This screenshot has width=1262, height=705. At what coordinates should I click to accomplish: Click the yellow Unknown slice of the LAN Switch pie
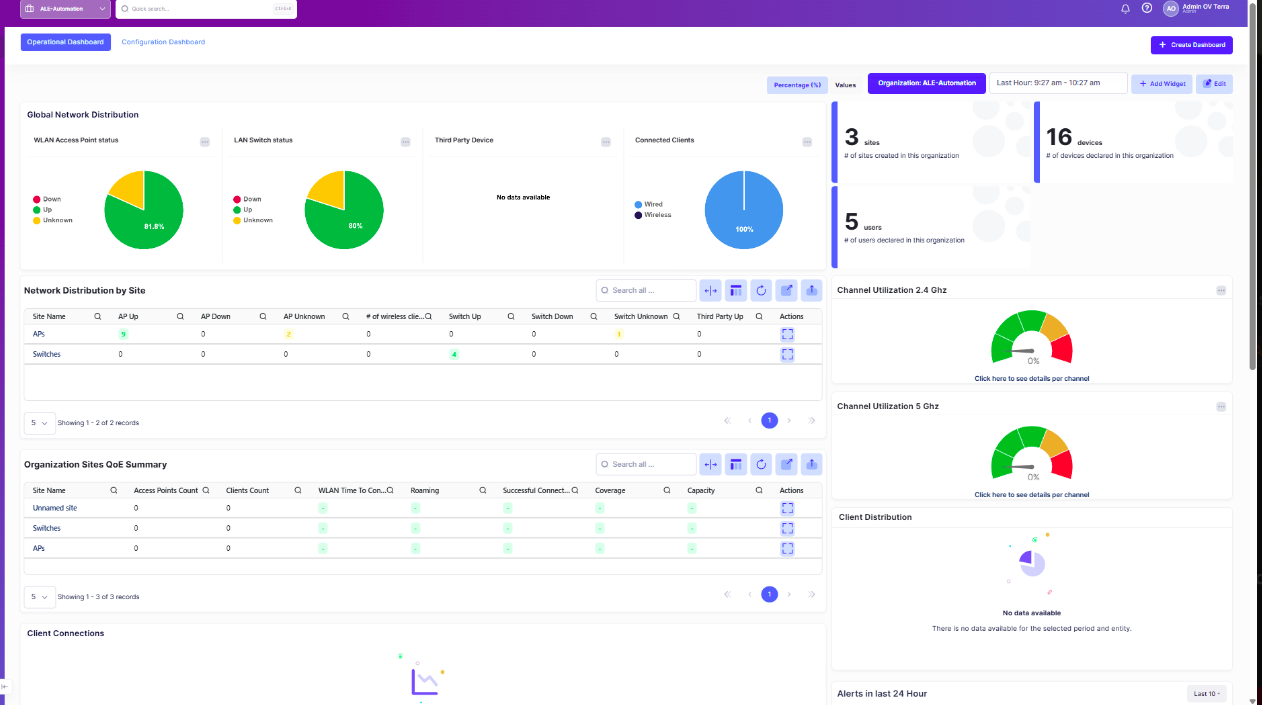click(x=327, y=187)
